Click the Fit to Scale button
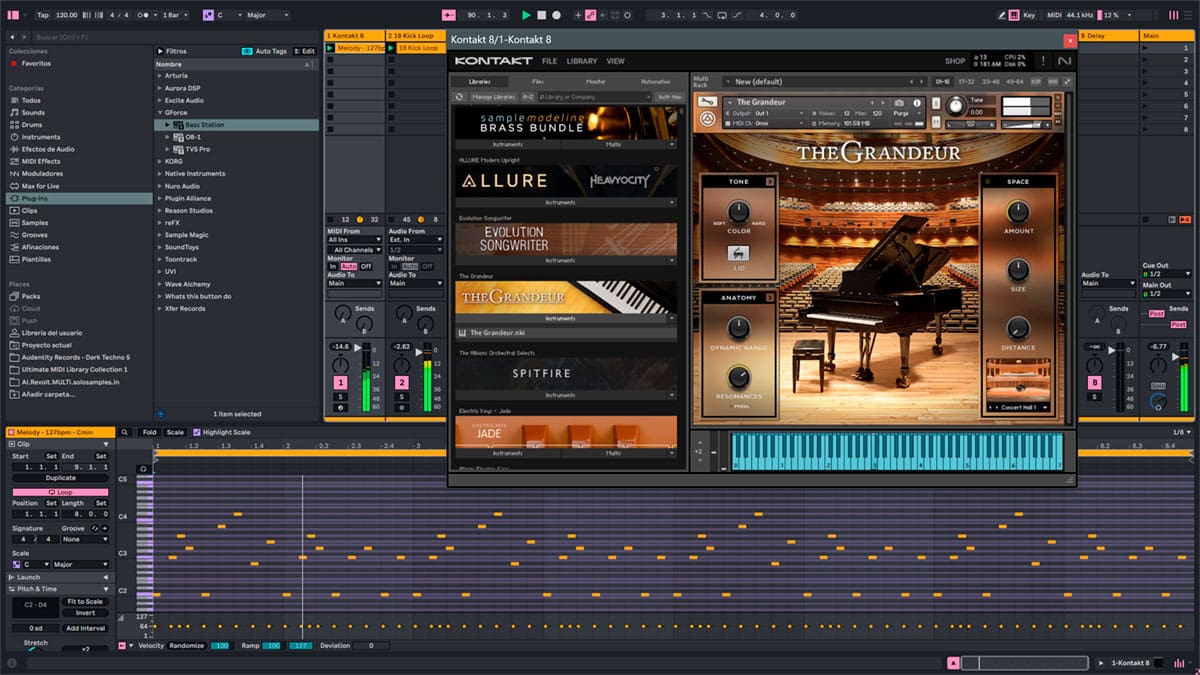 [x=85, y=602]
